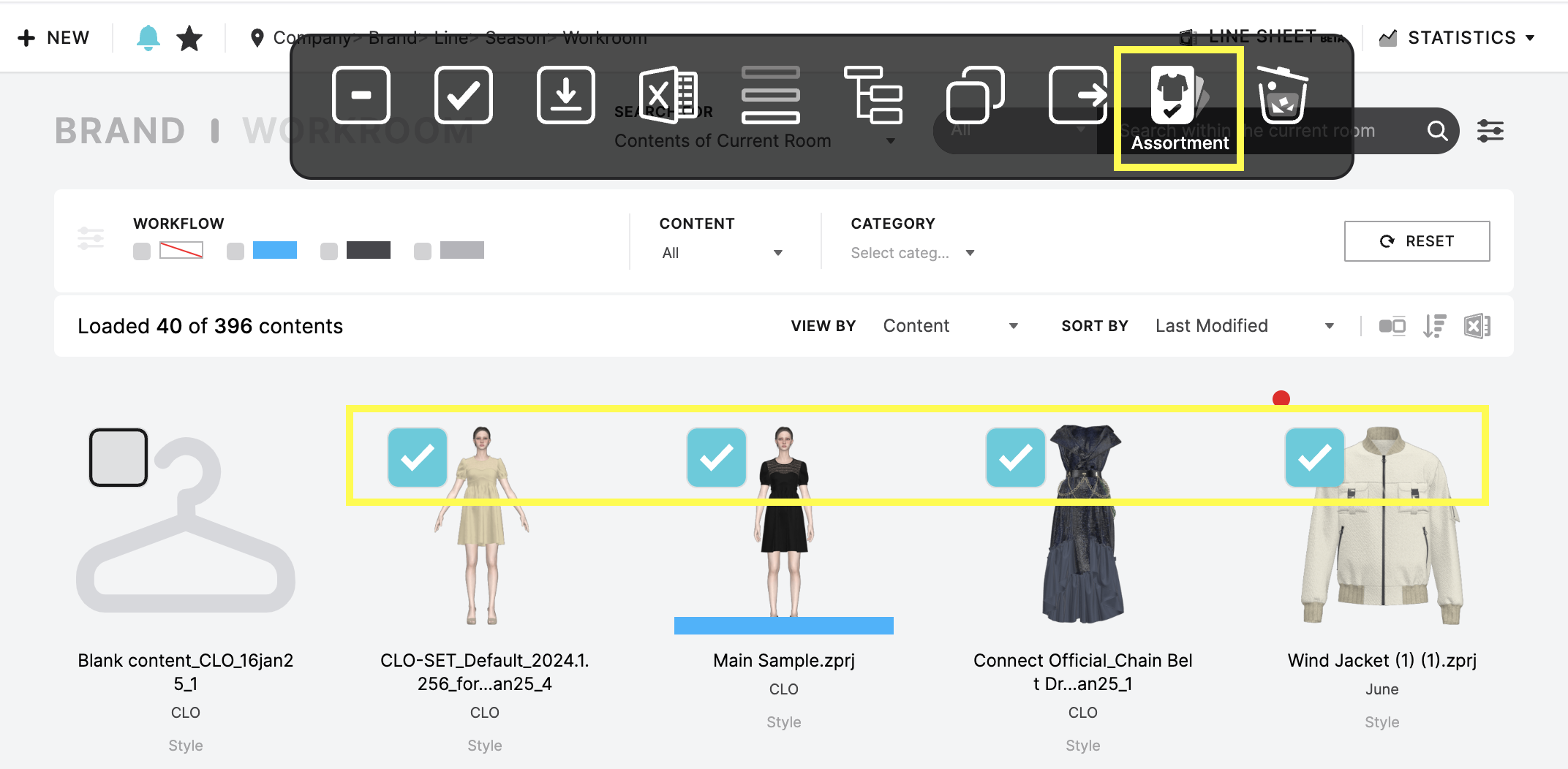Click the Wind Jacket (1) (1).zprj title
The height and width of the screenshot is (769, 1568).
pyautogui.click(x=1382, y=660)
